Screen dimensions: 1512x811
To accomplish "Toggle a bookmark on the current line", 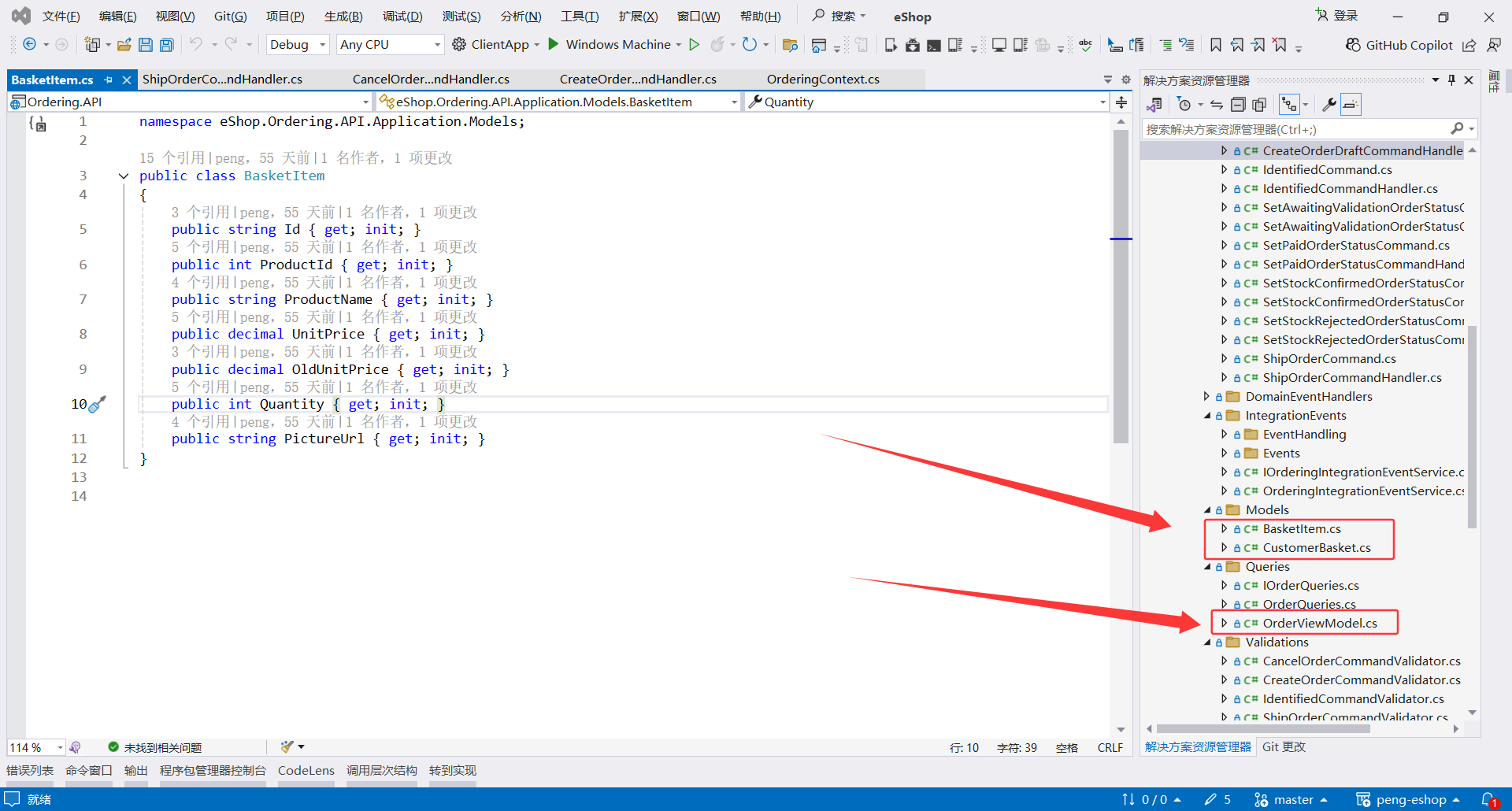I will pyautogui.click(x=1216, y=45).
